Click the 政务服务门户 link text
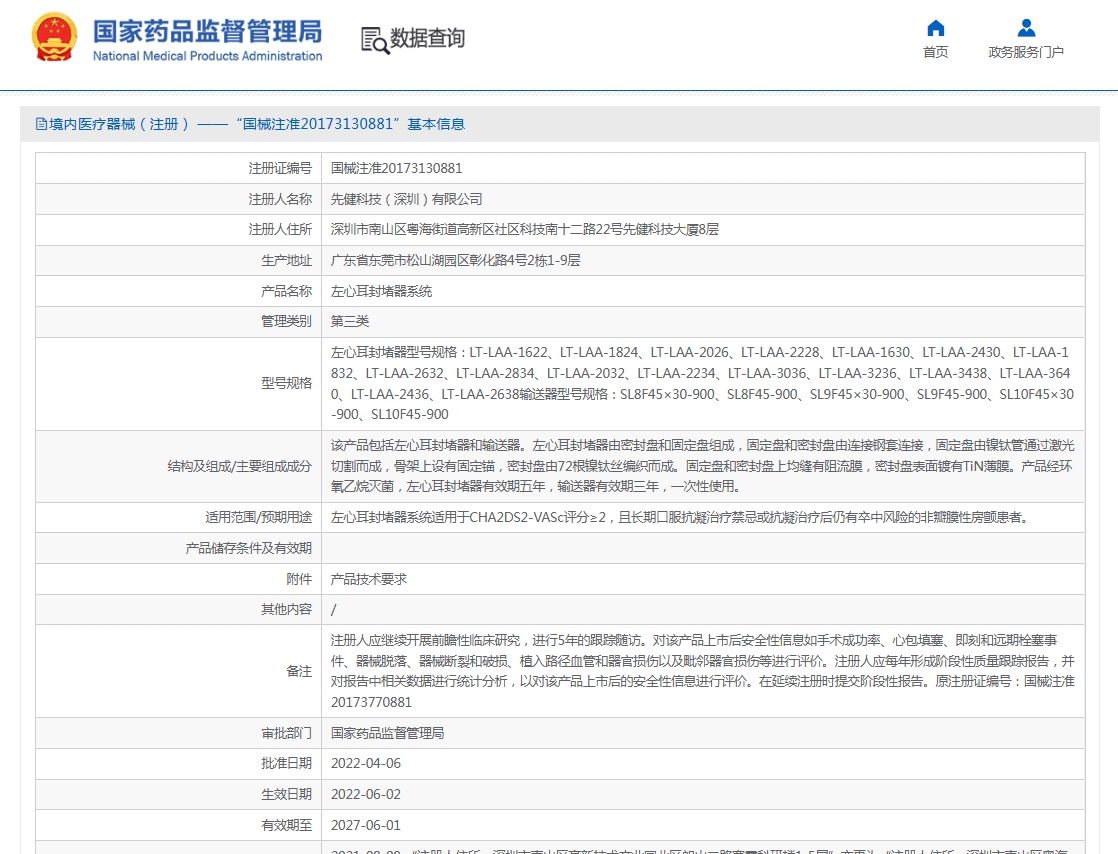The width and height of the screenshot is (1118, 854). (x=1026, y=52)
